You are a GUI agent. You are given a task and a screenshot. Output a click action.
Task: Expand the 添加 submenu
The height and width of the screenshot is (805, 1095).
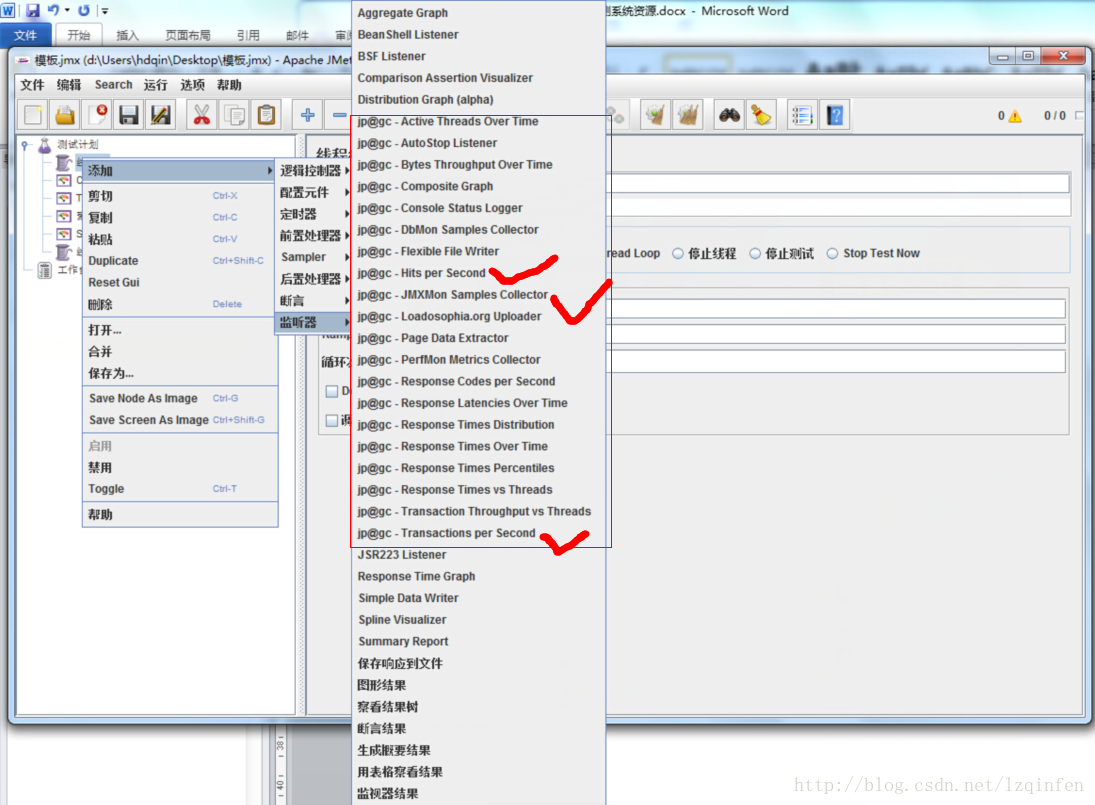[x=179, y=170]
